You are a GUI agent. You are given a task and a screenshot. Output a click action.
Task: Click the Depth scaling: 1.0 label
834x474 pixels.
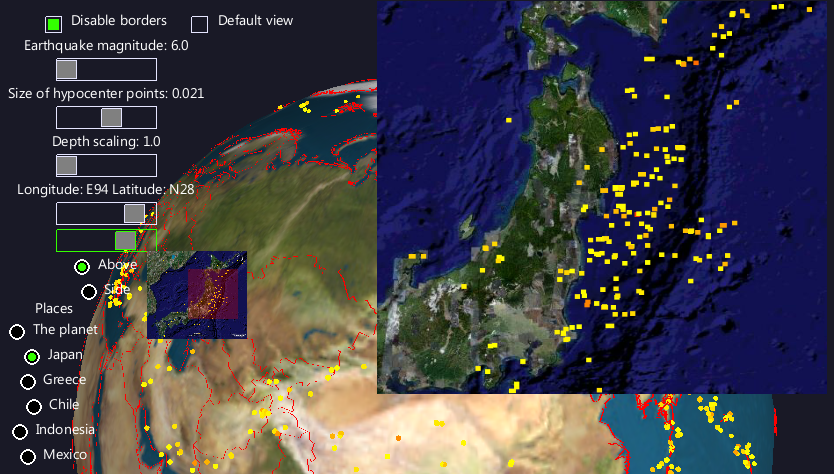[x=106, y=142]
